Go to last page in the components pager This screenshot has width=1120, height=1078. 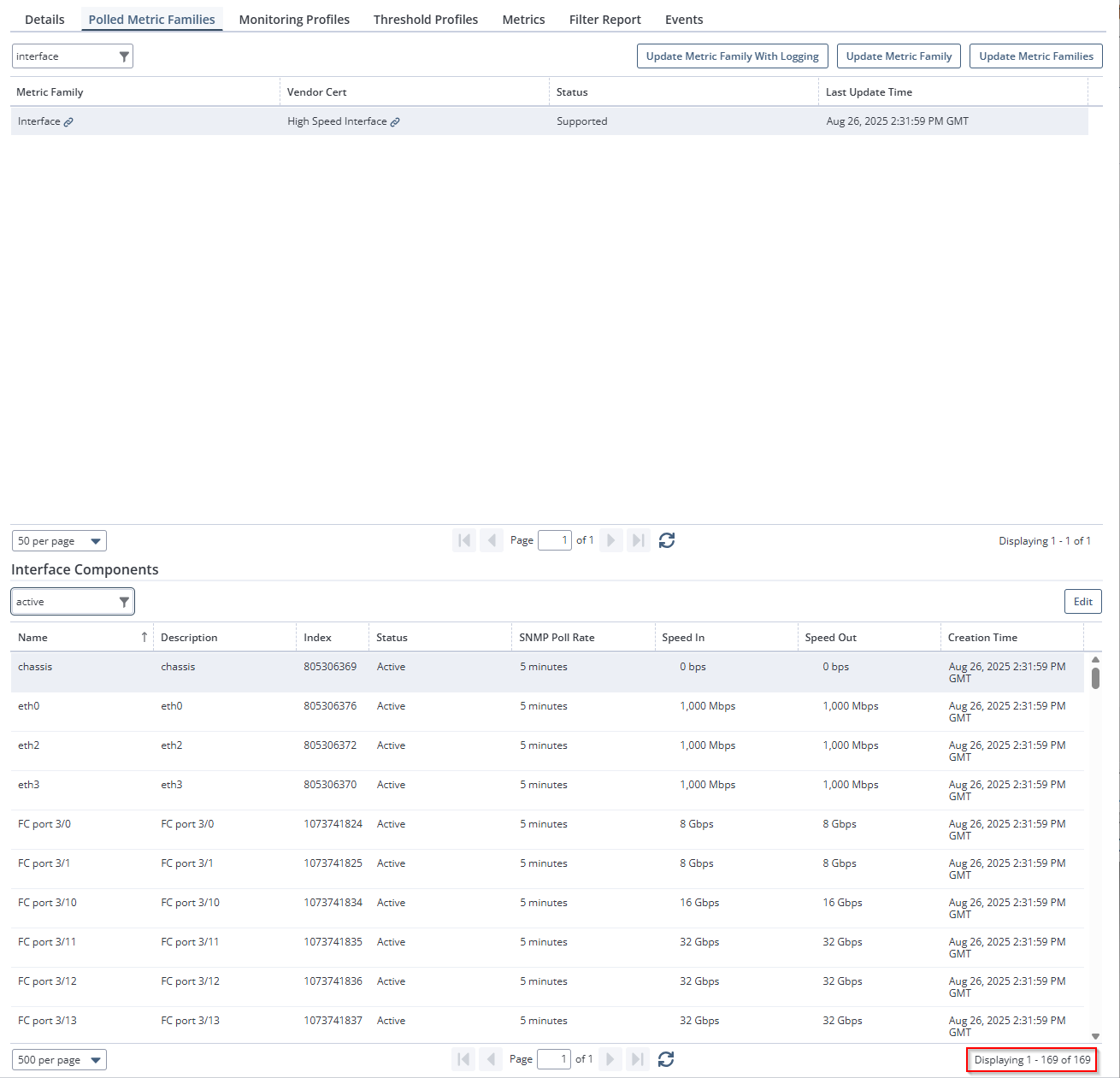coord(638,1059)
